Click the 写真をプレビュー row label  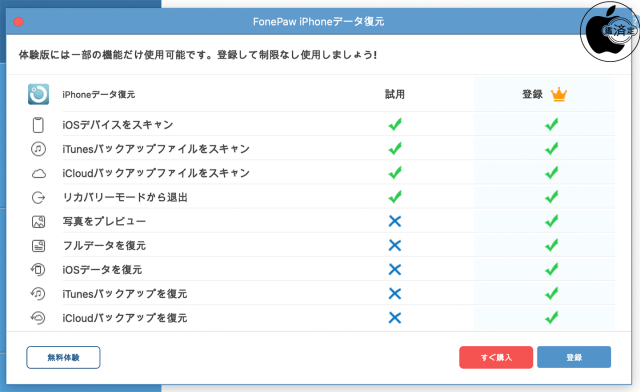(x=104, y=221)
